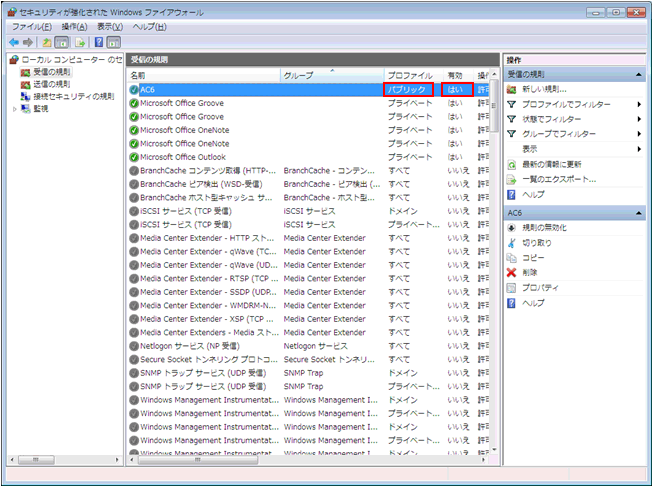Click the tree pane horizontal scrollbar
This screenshot has width=653, height=487.
pos(36,460)
